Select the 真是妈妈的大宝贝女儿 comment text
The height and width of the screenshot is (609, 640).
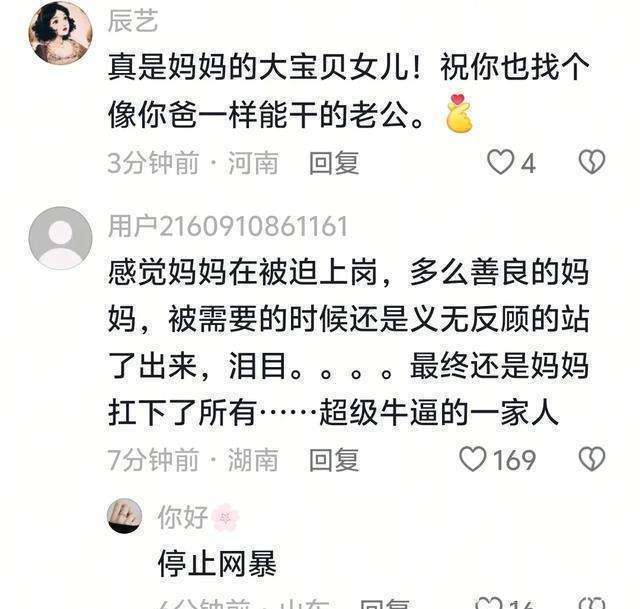point(349,91)
